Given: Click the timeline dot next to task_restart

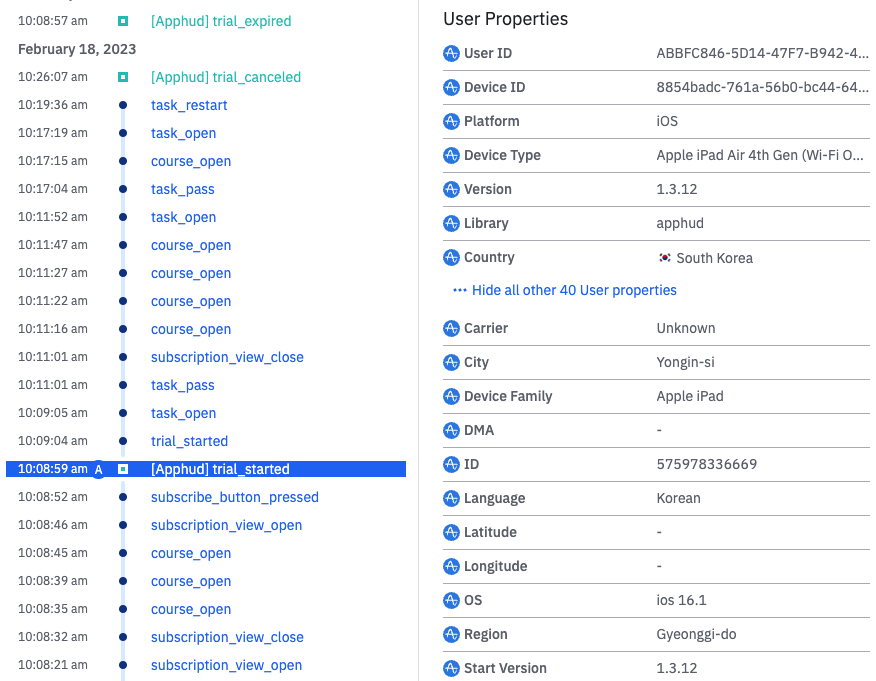Looking at the screenshot, I should [x=123, y=105].
